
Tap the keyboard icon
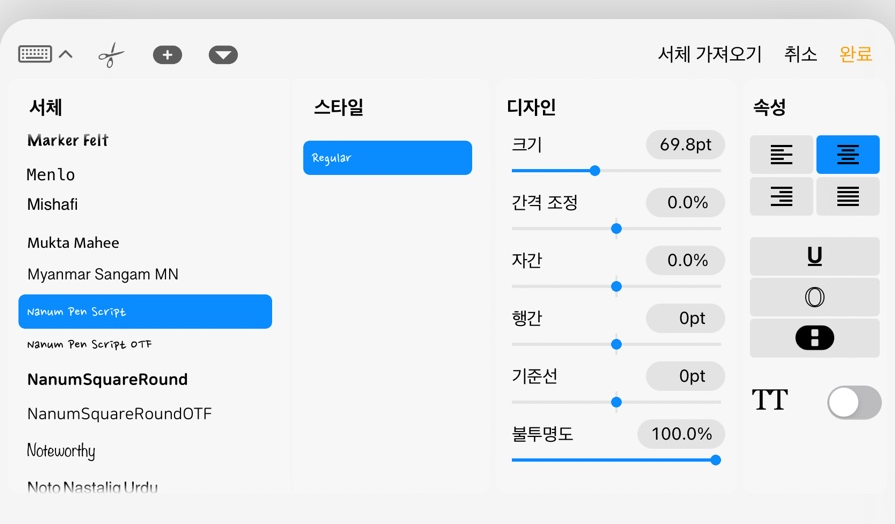[x=35, y=54]
